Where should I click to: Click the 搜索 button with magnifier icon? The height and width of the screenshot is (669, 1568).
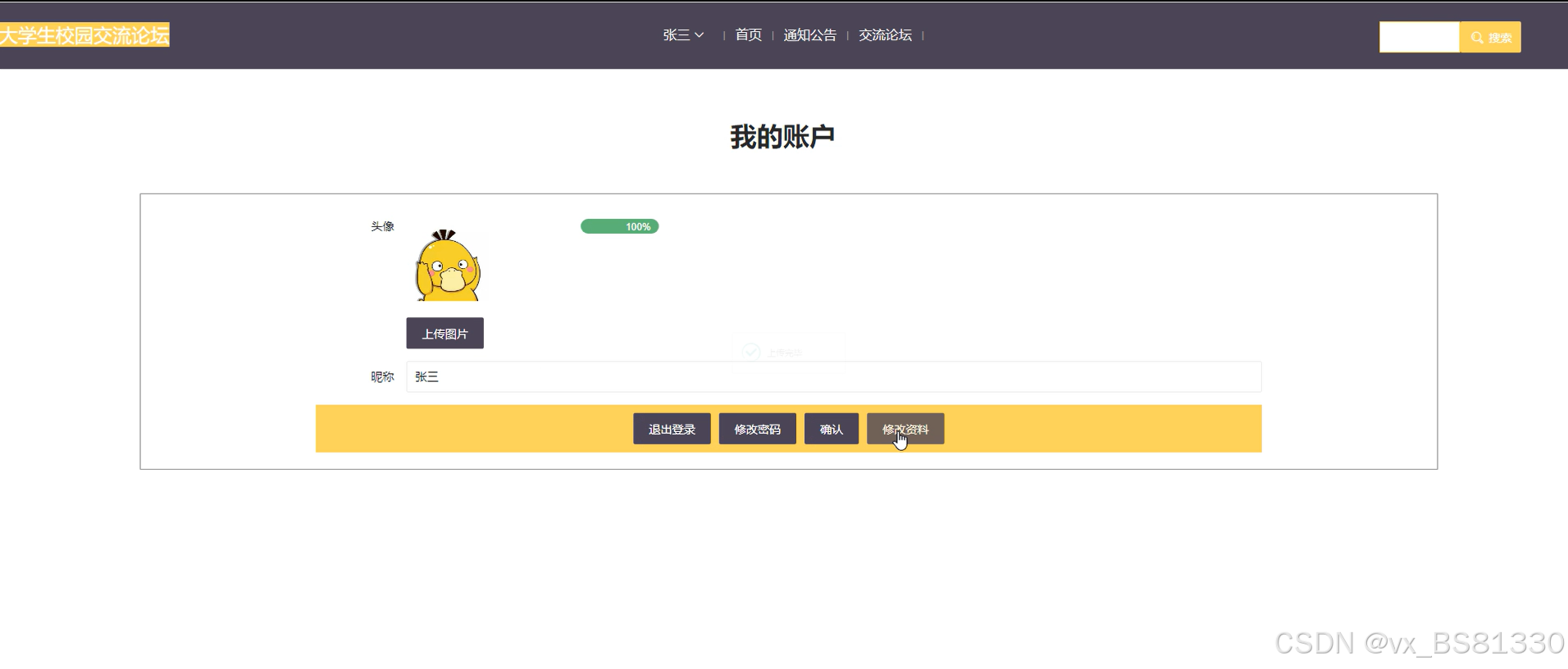click(1490, 37)
